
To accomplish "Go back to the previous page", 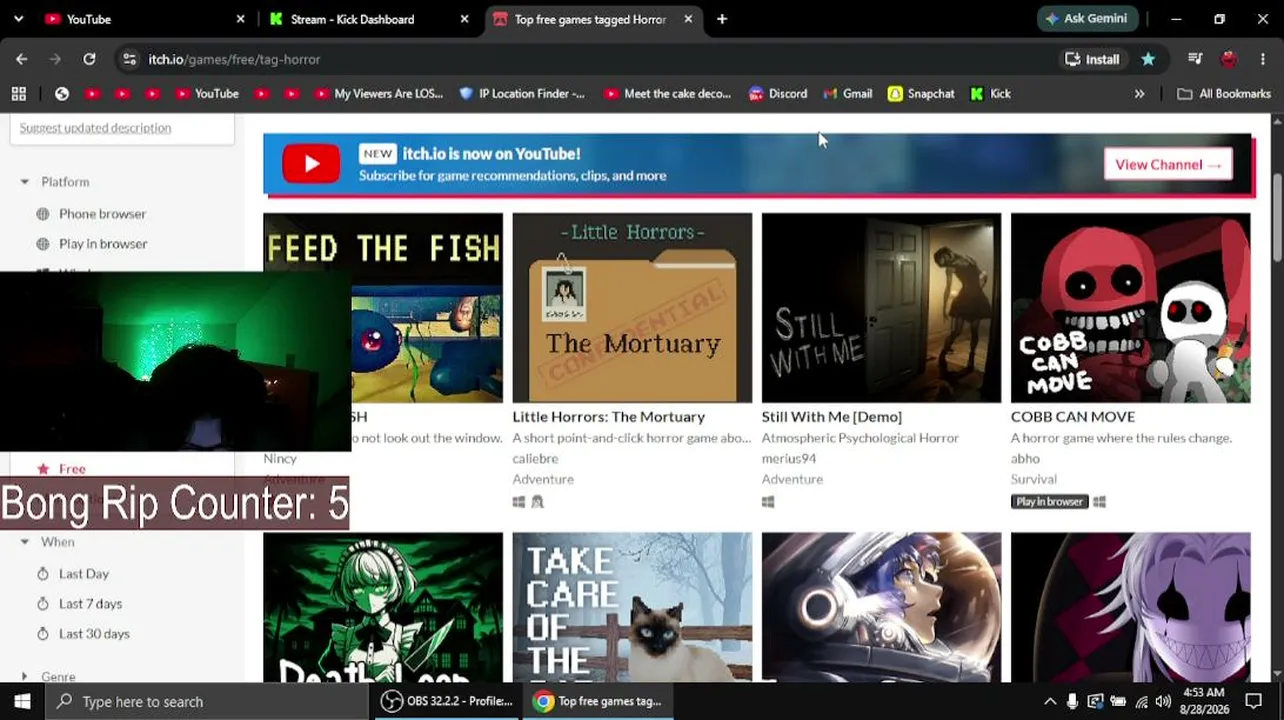I will pos(21,59).
